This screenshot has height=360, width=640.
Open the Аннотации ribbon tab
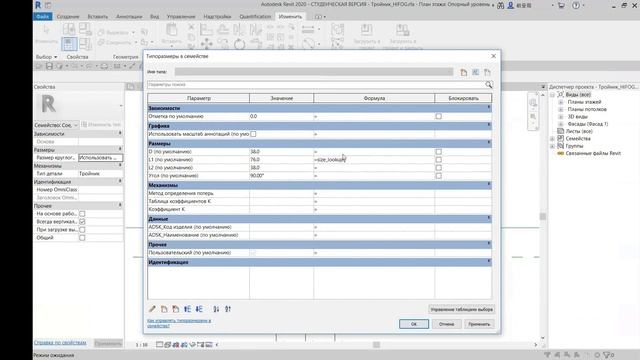point(129,17)
